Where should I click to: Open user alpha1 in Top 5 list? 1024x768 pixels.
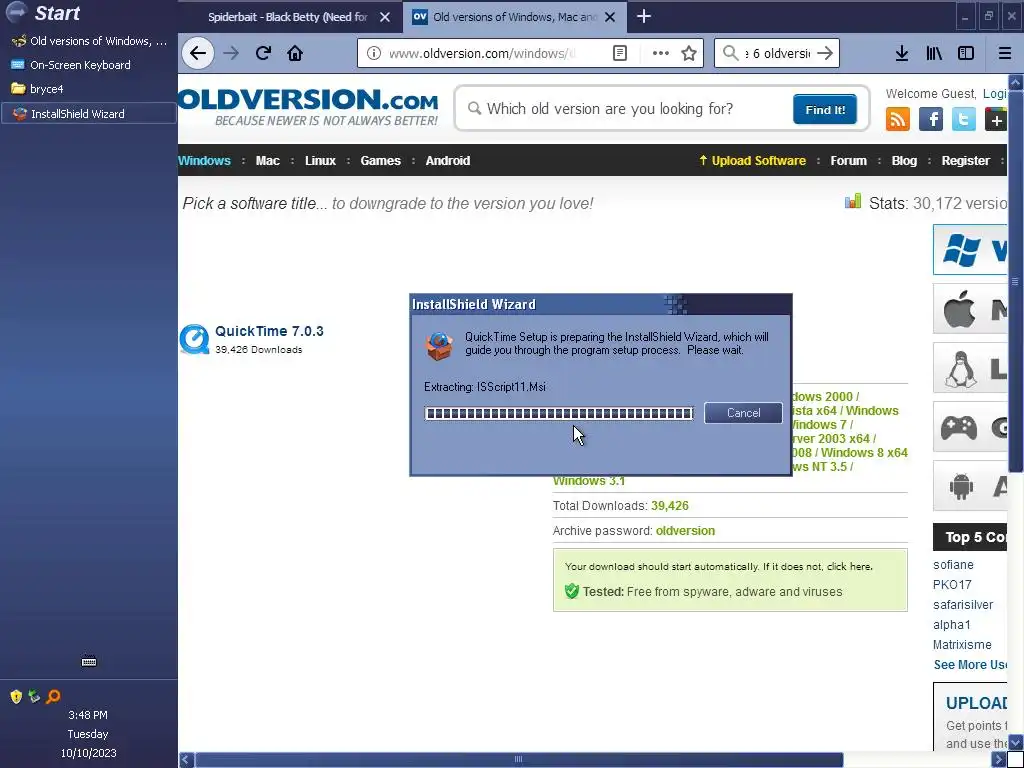coord(952,624)
